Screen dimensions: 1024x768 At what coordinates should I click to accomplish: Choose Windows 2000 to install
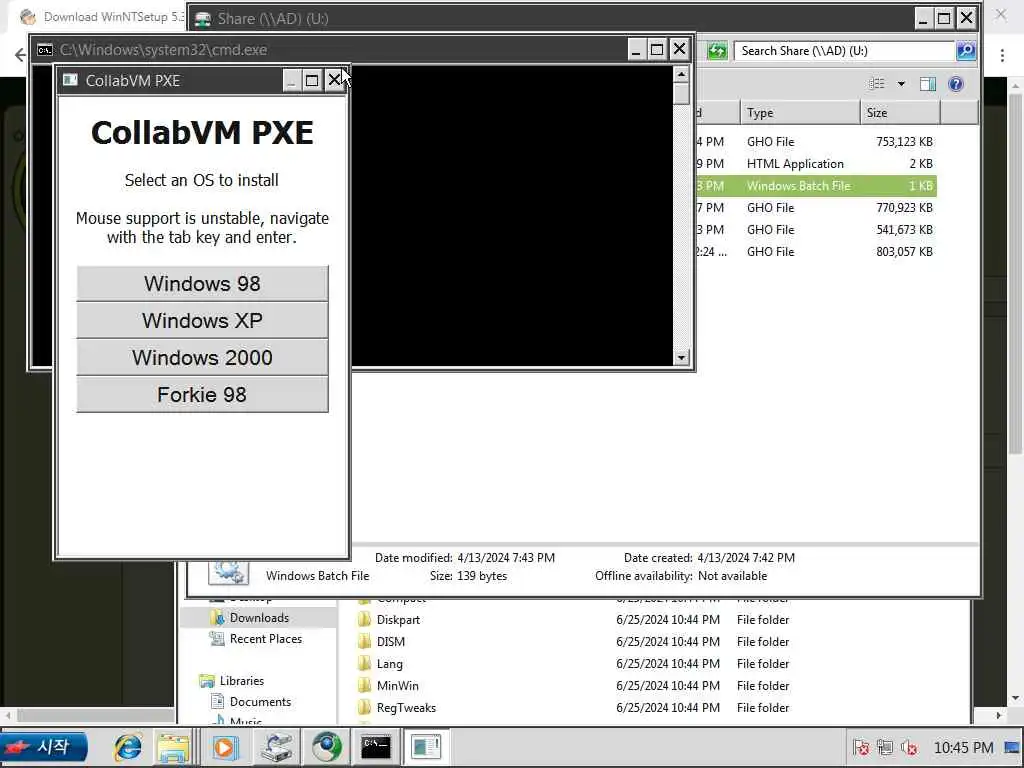click(x=202, y=357)
